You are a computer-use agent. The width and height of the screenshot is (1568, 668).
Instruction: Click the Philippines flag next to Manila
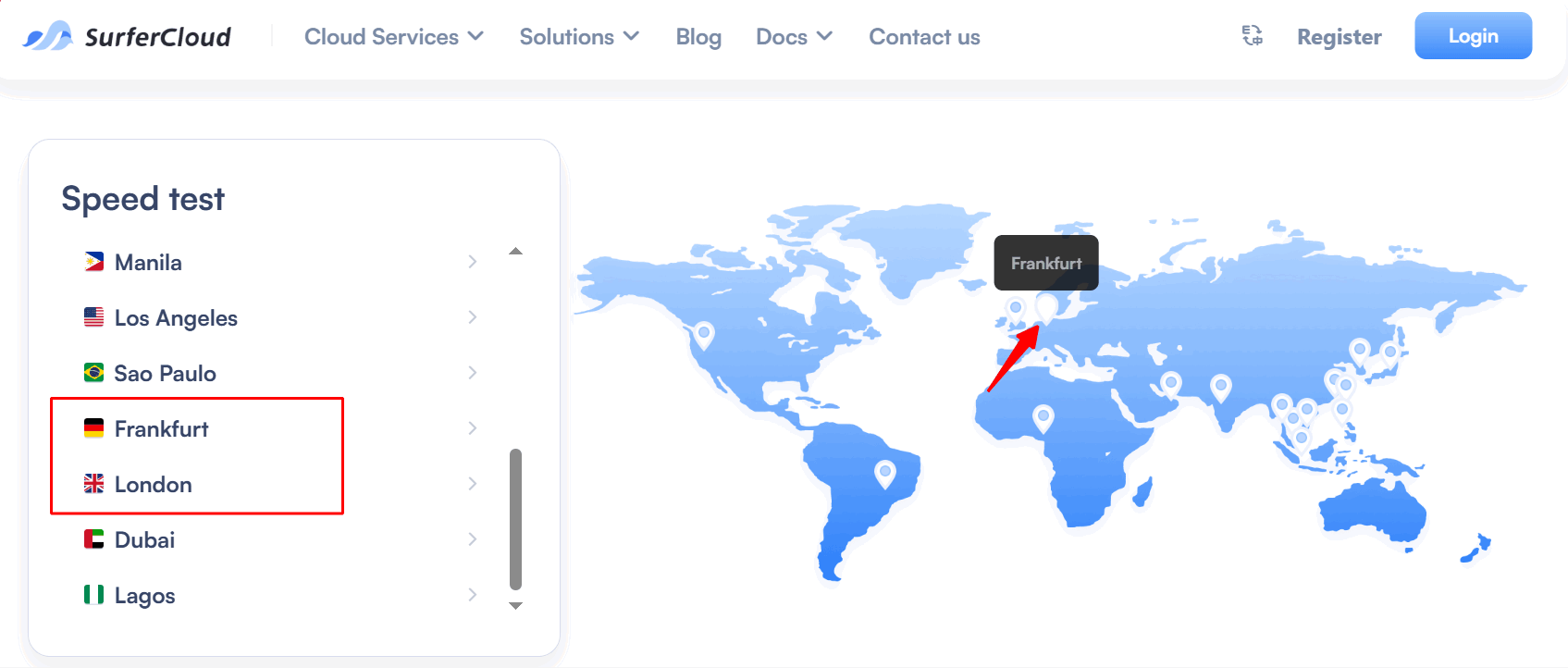(x=93, y=262)
